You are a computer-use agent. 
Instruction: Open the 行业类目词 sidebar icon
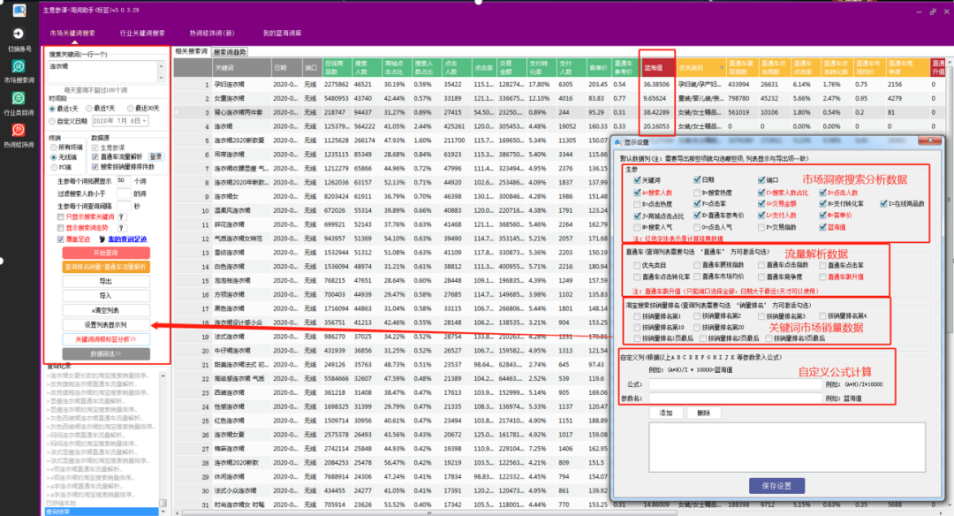coord(18,99)
